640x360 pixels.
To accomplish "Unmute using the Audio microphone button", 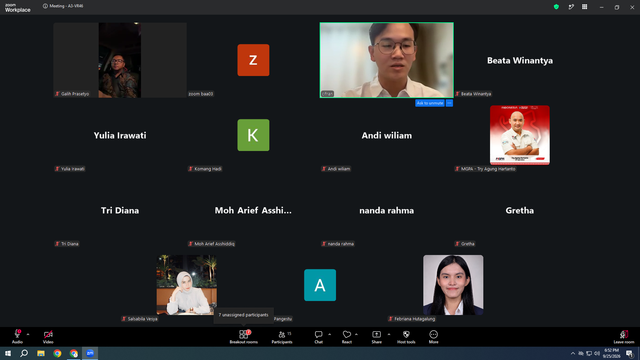I will click(17, 336).
